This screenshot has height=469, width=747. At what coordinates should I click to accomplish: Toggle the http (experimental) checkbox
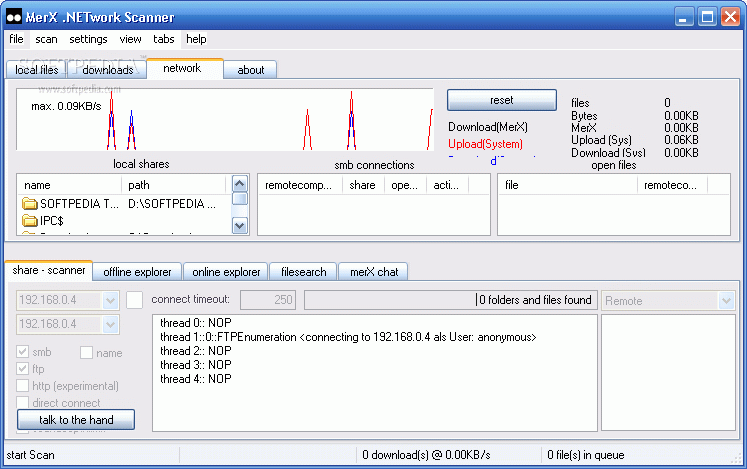coord(22,385)
